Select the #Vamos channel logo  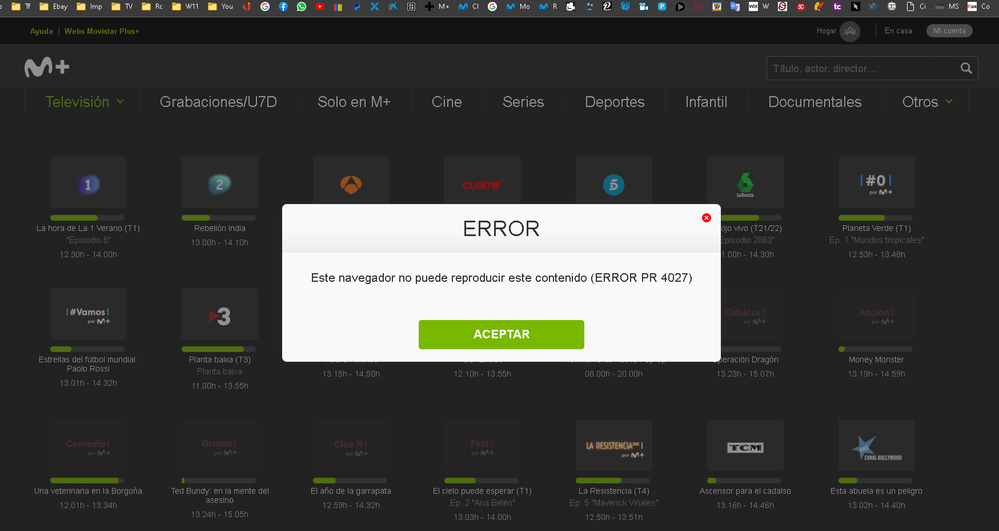tap(88, 314)
